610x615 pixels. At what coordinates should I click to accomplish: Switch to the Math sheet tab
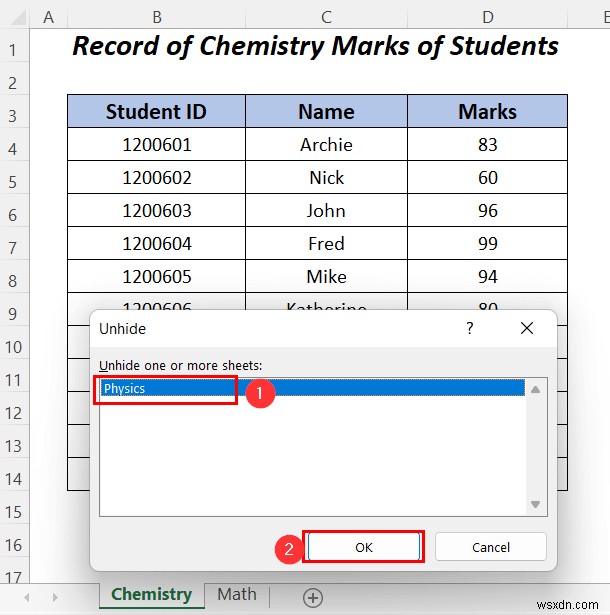click(237, 595)
